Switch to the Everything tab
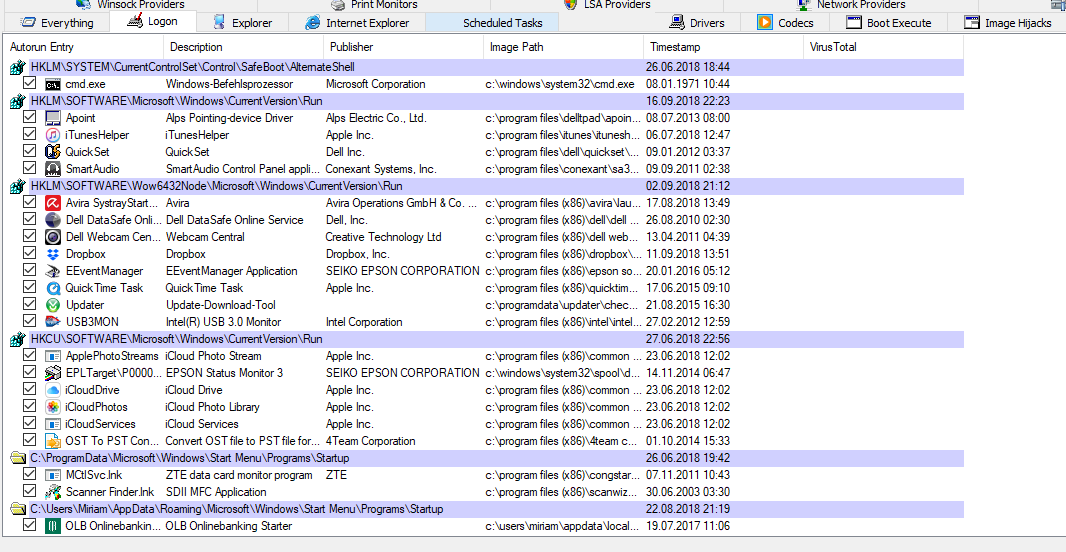The width and height of the screenshot is (1066, 552). pyautogui.click(x=57, y=22)
